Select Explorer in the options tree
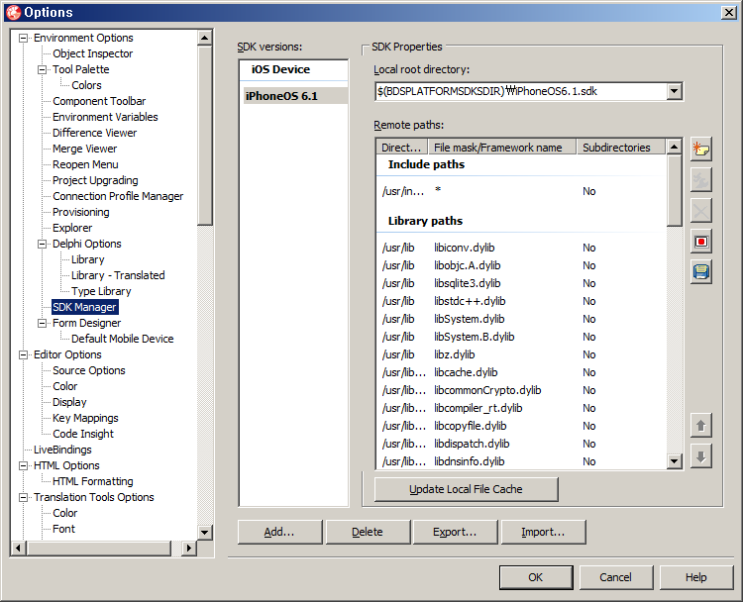 click(x=72, y=228)
